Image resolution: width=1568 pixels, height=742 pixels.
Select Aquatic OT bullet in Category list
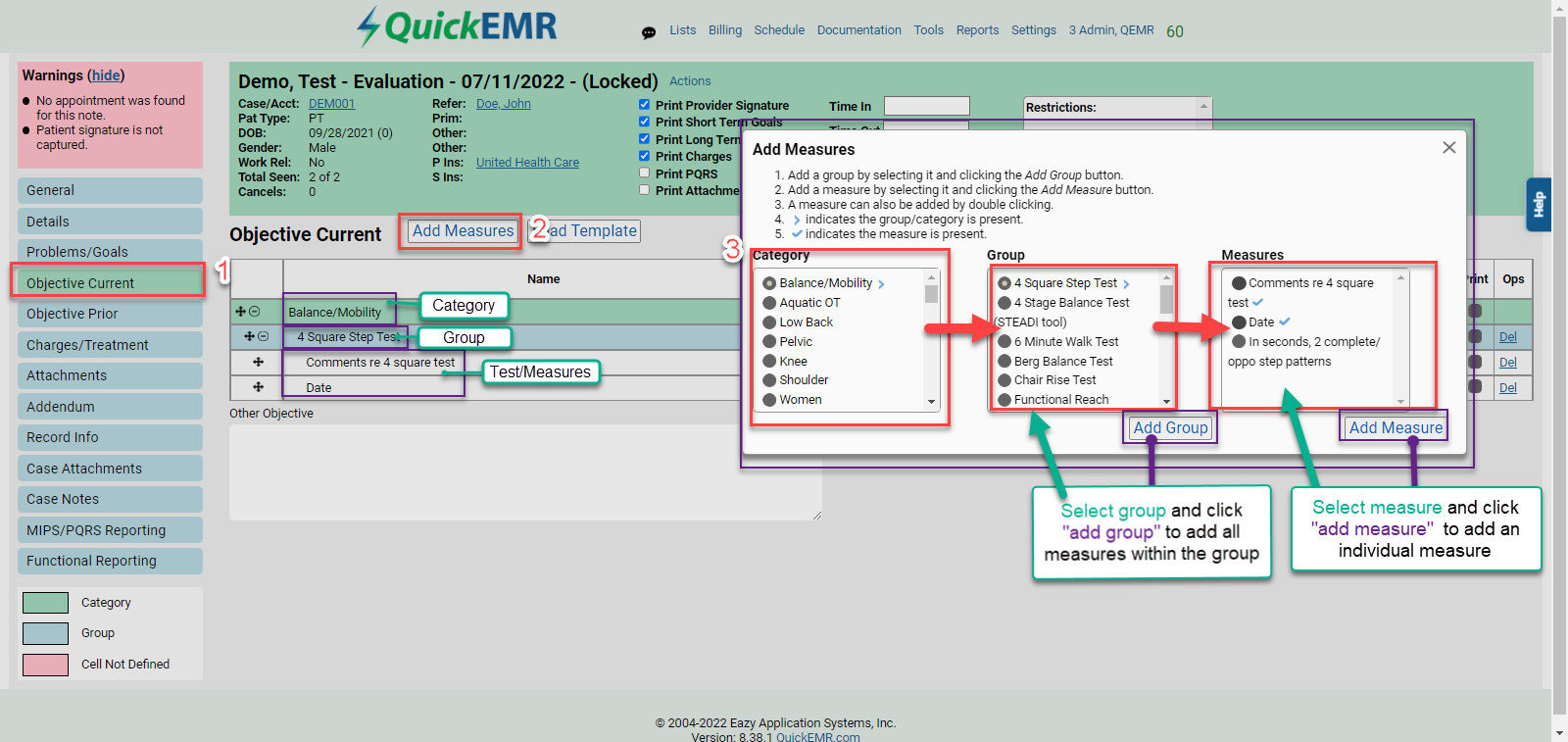pyautogui.click(x=769, y=303)
